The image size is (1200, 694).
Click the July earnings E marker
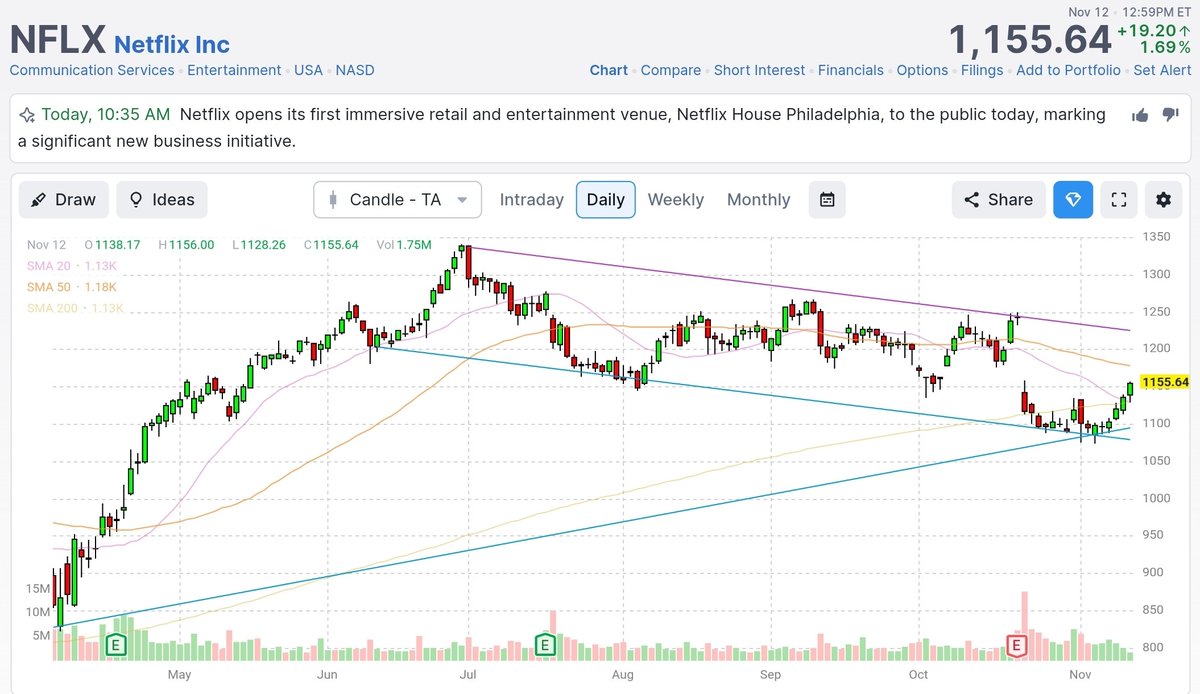click(x=545, y=645)
